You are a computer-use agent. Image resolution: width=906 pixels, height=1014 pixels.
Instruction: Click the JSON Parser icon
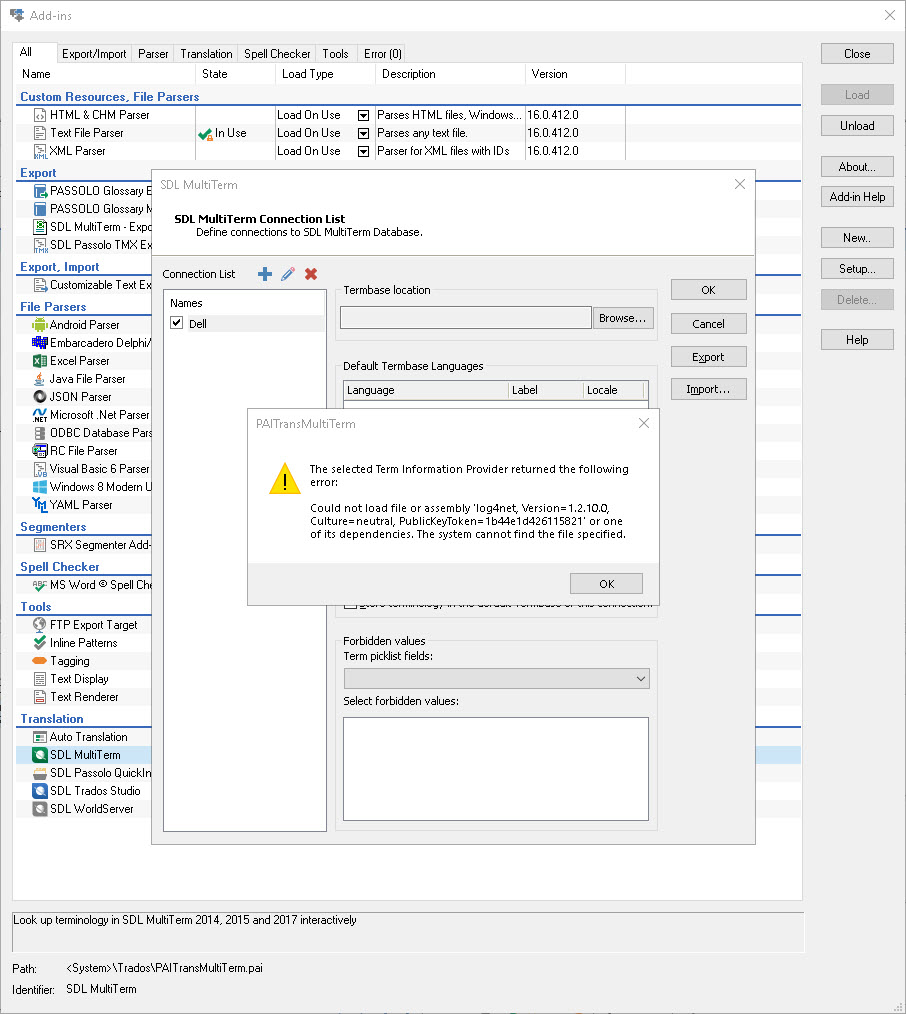coord(40,397)
